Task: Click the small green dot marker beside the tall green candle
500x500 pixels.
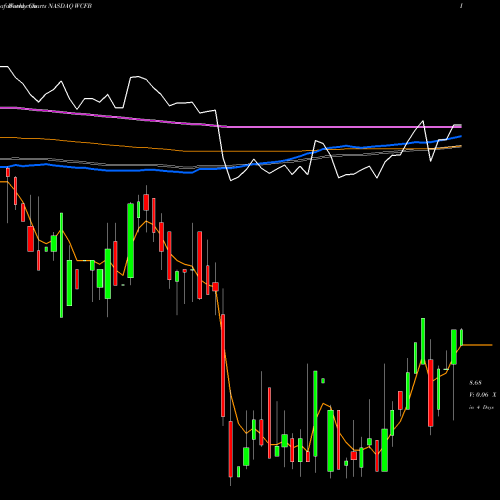Action: [323, 381]
